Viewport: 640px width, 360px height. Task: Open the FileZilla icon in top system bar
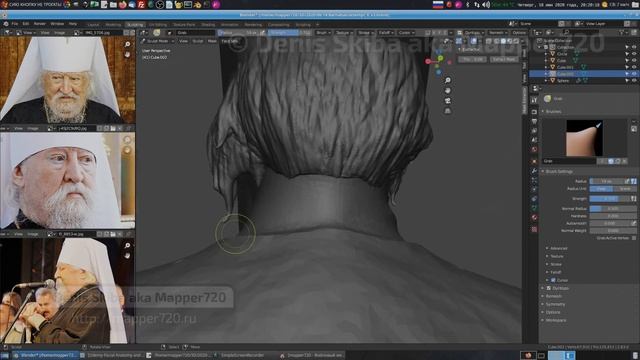point(141,4)
